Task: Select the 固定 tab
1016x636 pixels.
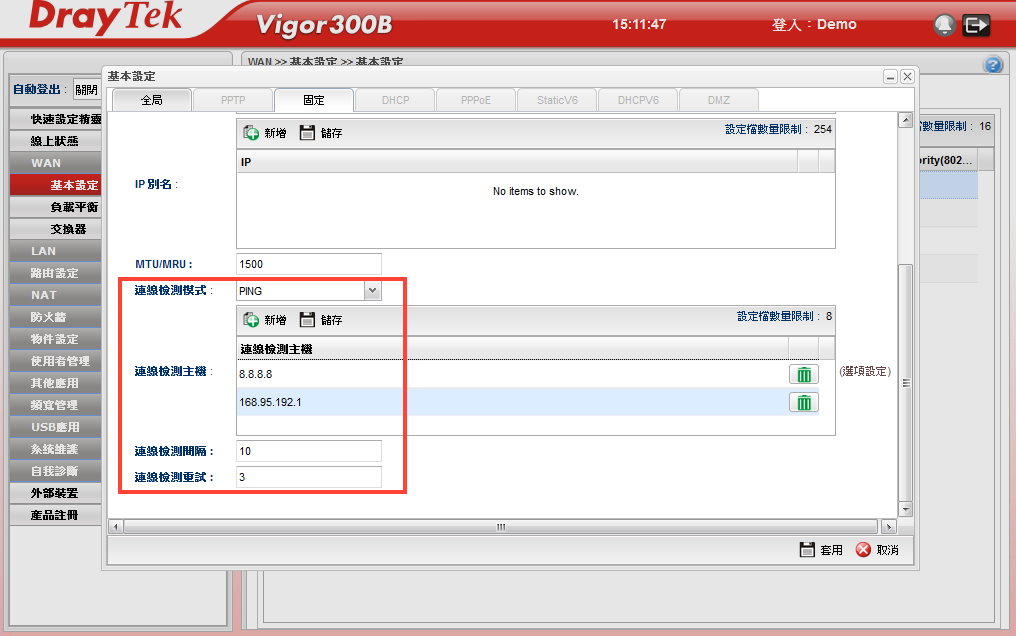Action: pyautogui.click(x=313, y=100)
